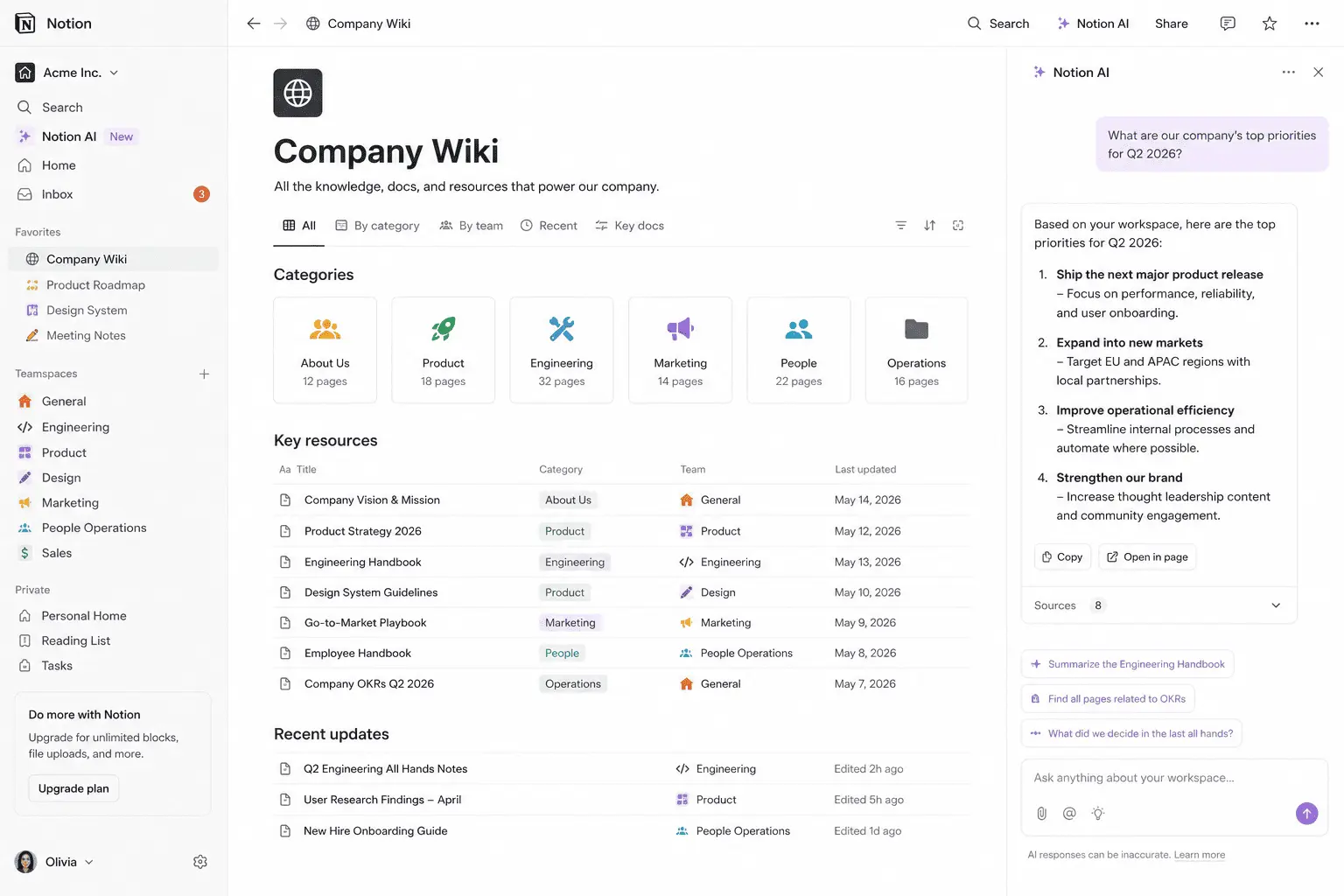Expand the Sources section
This screenshot has height=896, width=1344.
pyautogui.click(x=1158, y=605)
